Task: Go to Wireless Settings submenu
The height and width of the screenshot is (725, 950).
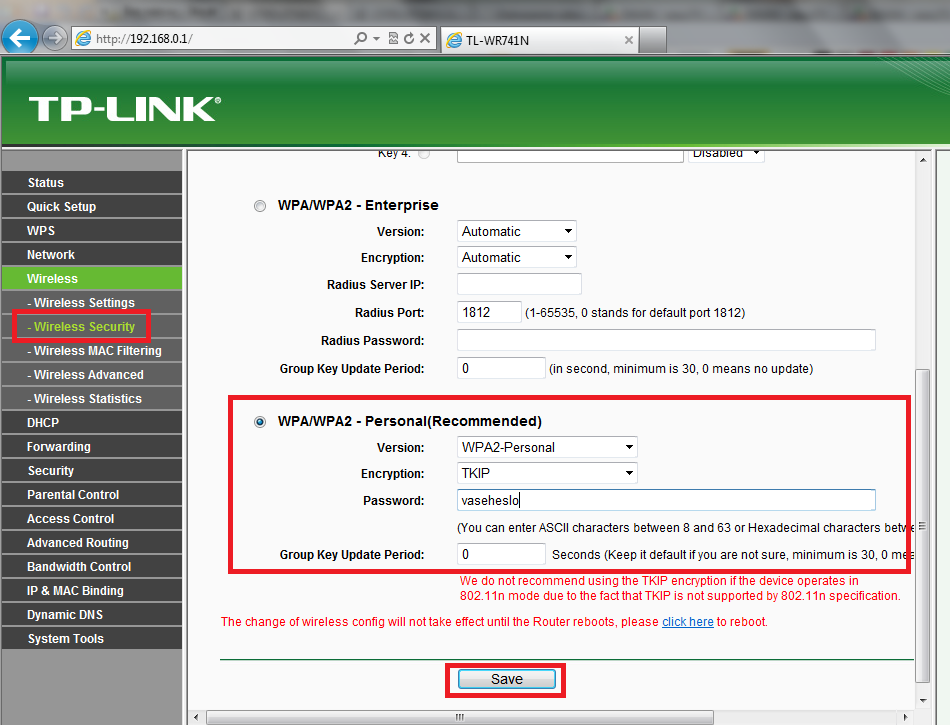Action: [x=92, y=302]
